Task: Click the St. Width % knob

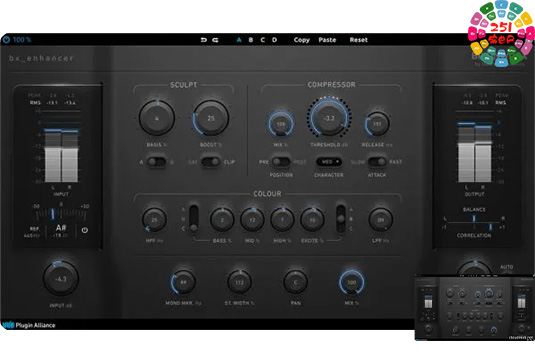Action: coord(240,282)
